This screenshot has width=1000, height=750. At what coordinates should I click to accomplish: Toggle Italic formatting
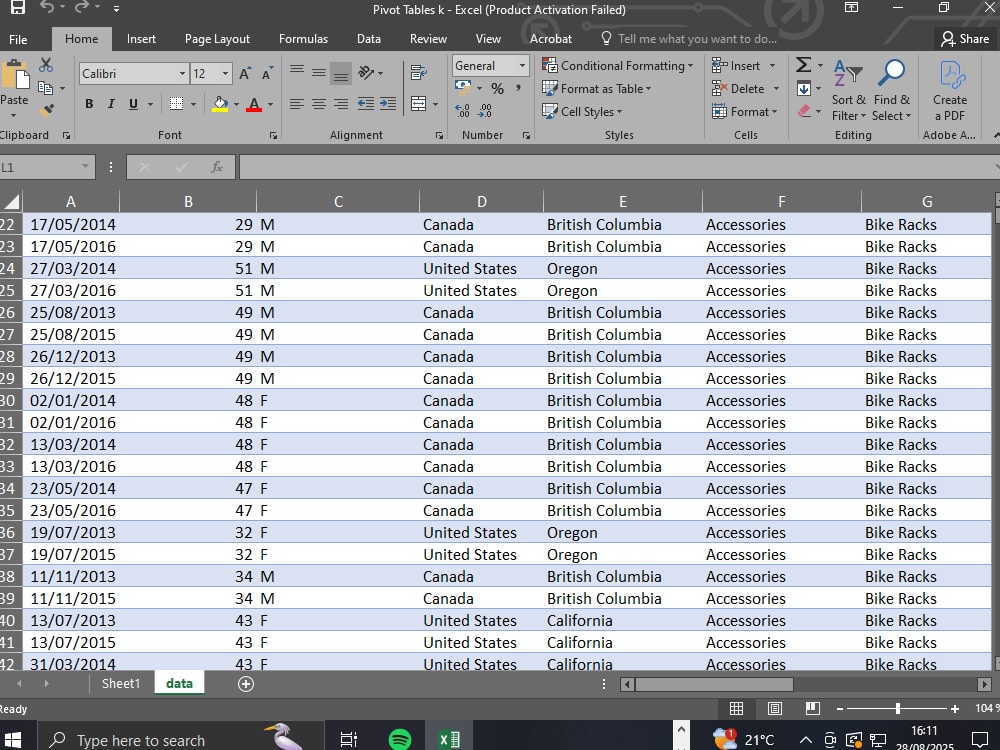point(111,104)
